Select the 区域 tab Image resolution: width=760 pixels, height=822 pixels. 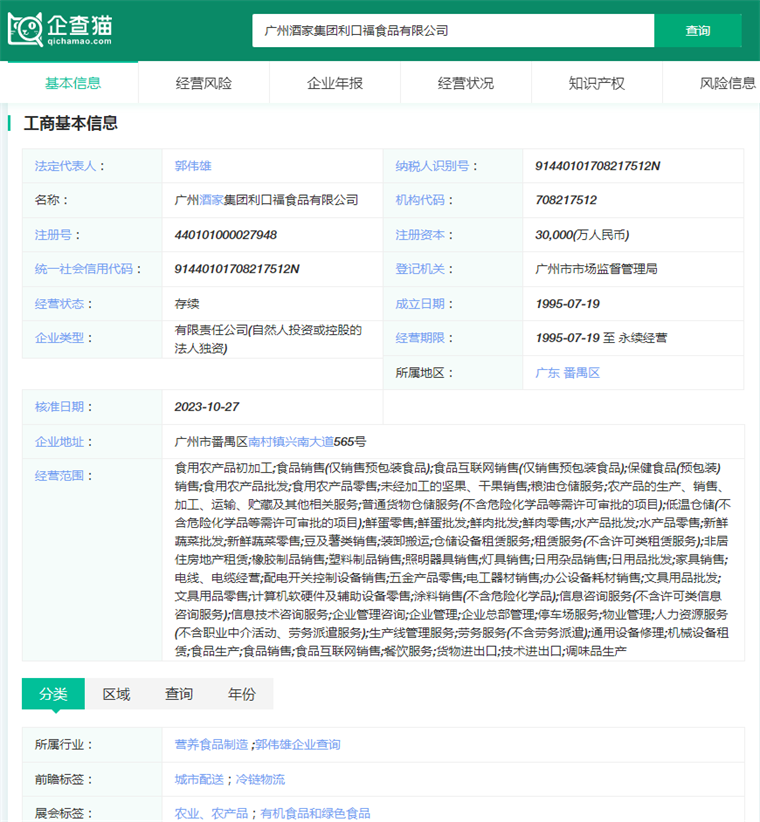pyautogui.click(x=116, y=694)
